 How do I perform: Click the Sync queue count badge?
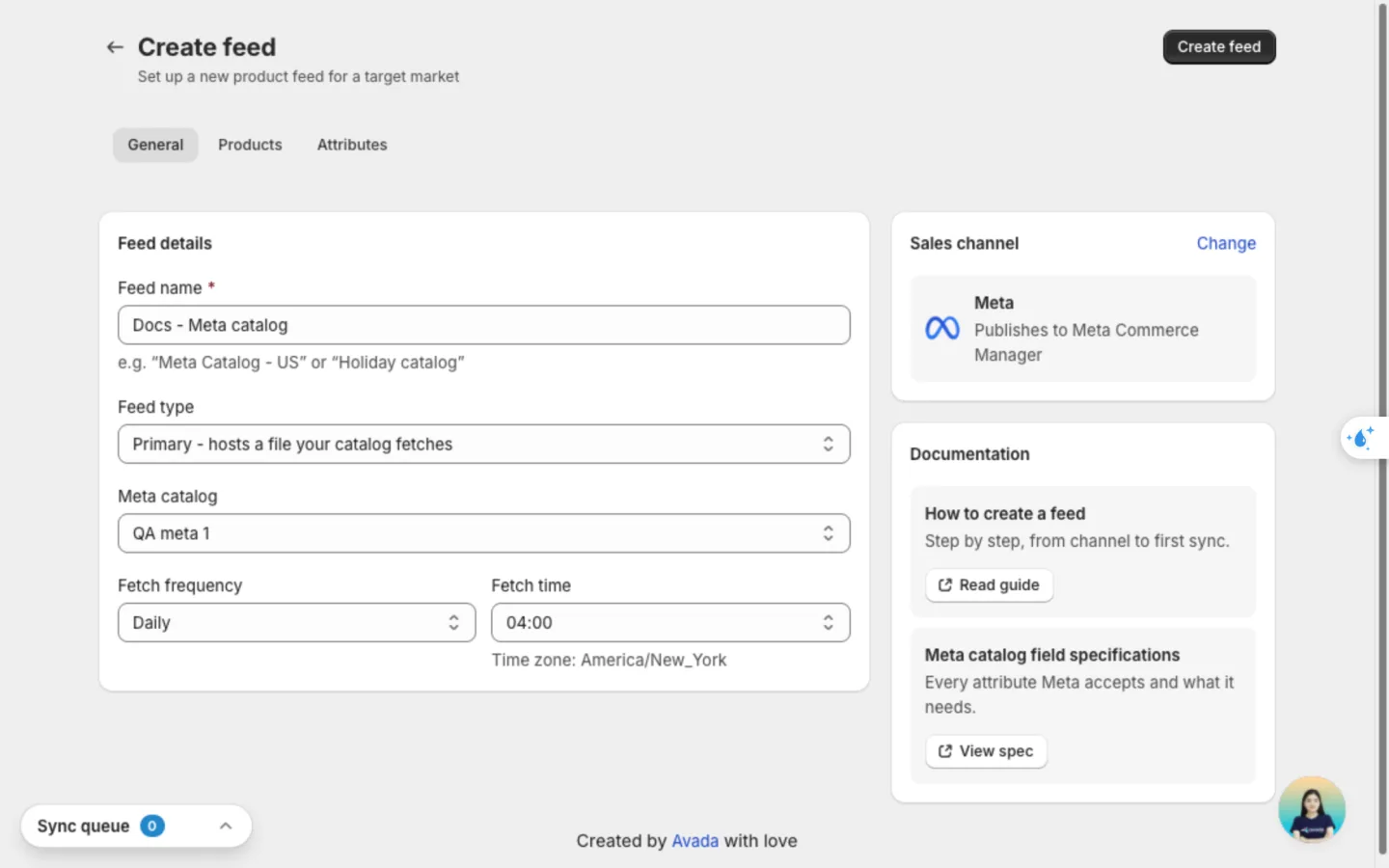(x=152, y=827)
